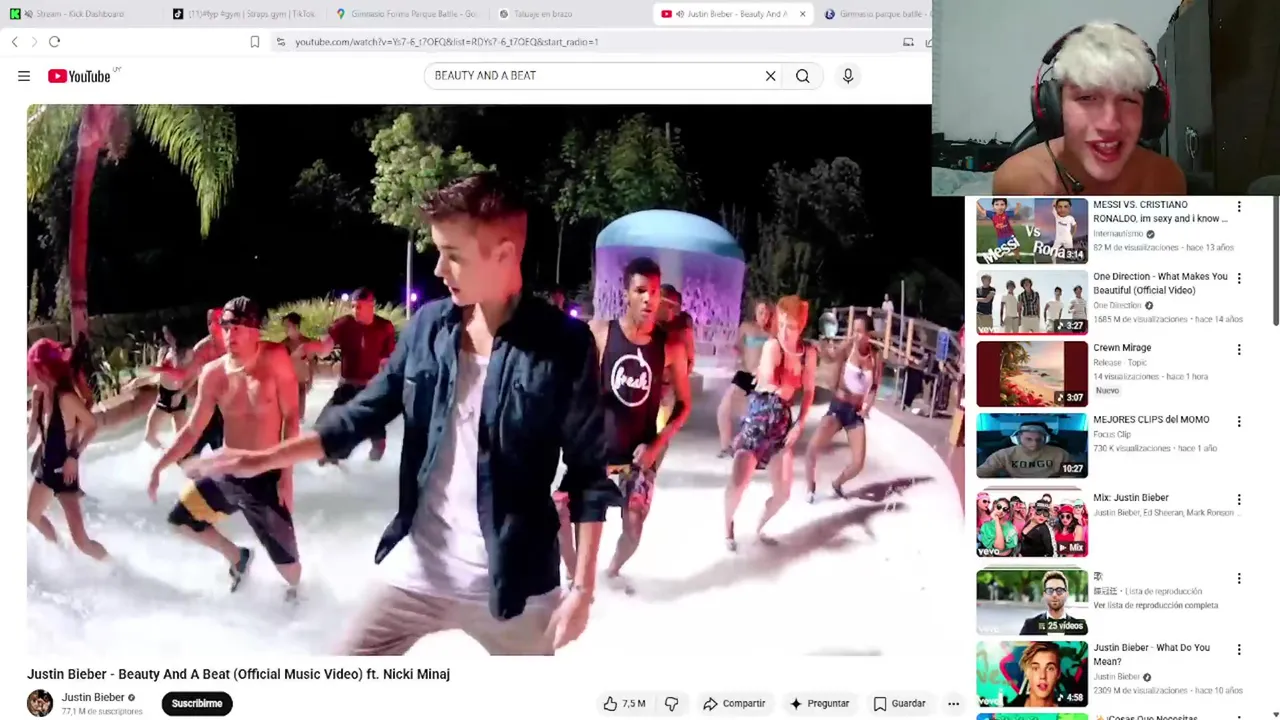Close the Justin Bieber YouTube tab
This screenshot has width=1280, height=720.
click(802, 14)
